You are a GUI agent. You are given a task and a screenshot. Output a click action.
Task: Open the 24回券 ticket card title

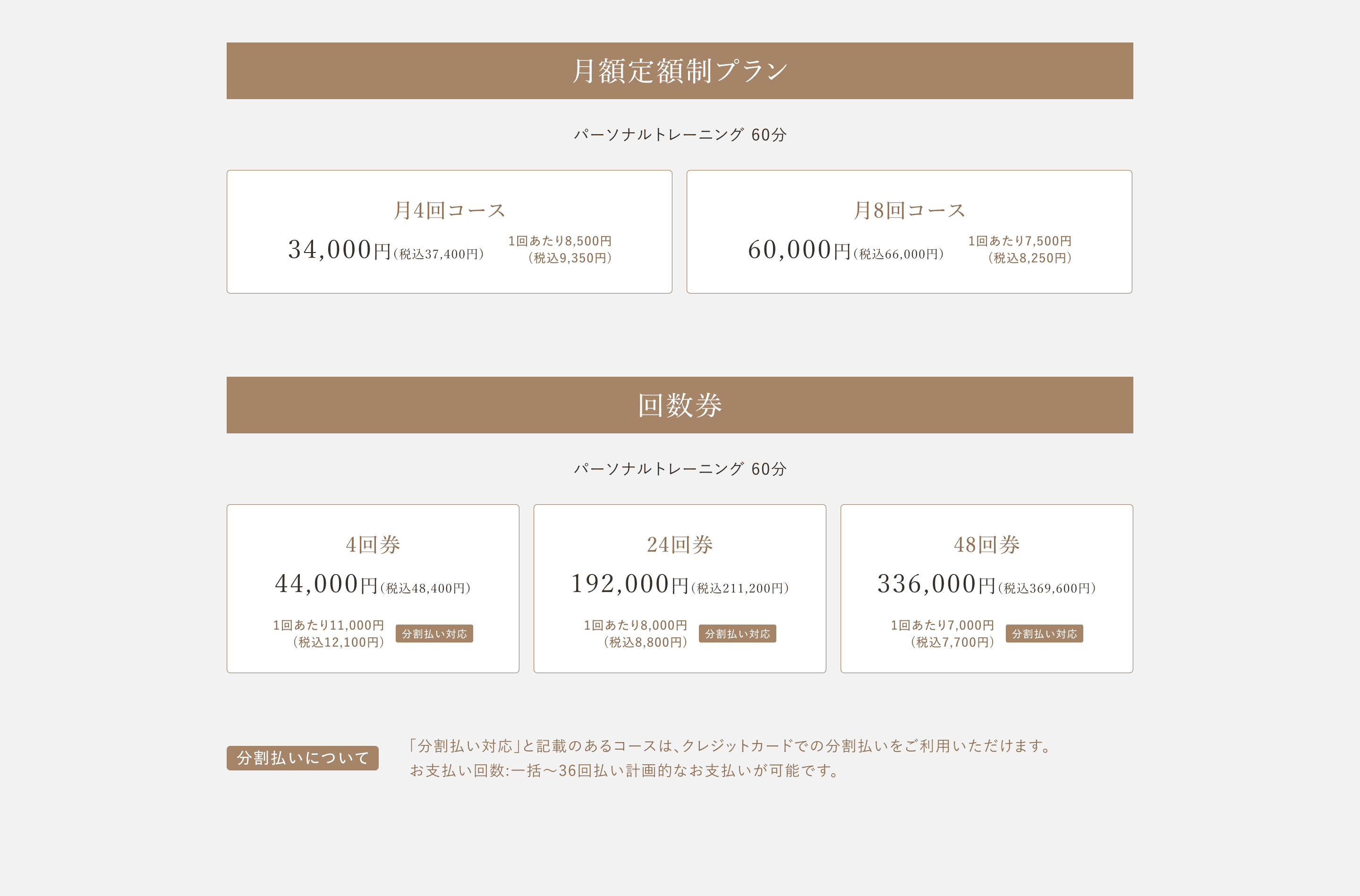(680, 545)
